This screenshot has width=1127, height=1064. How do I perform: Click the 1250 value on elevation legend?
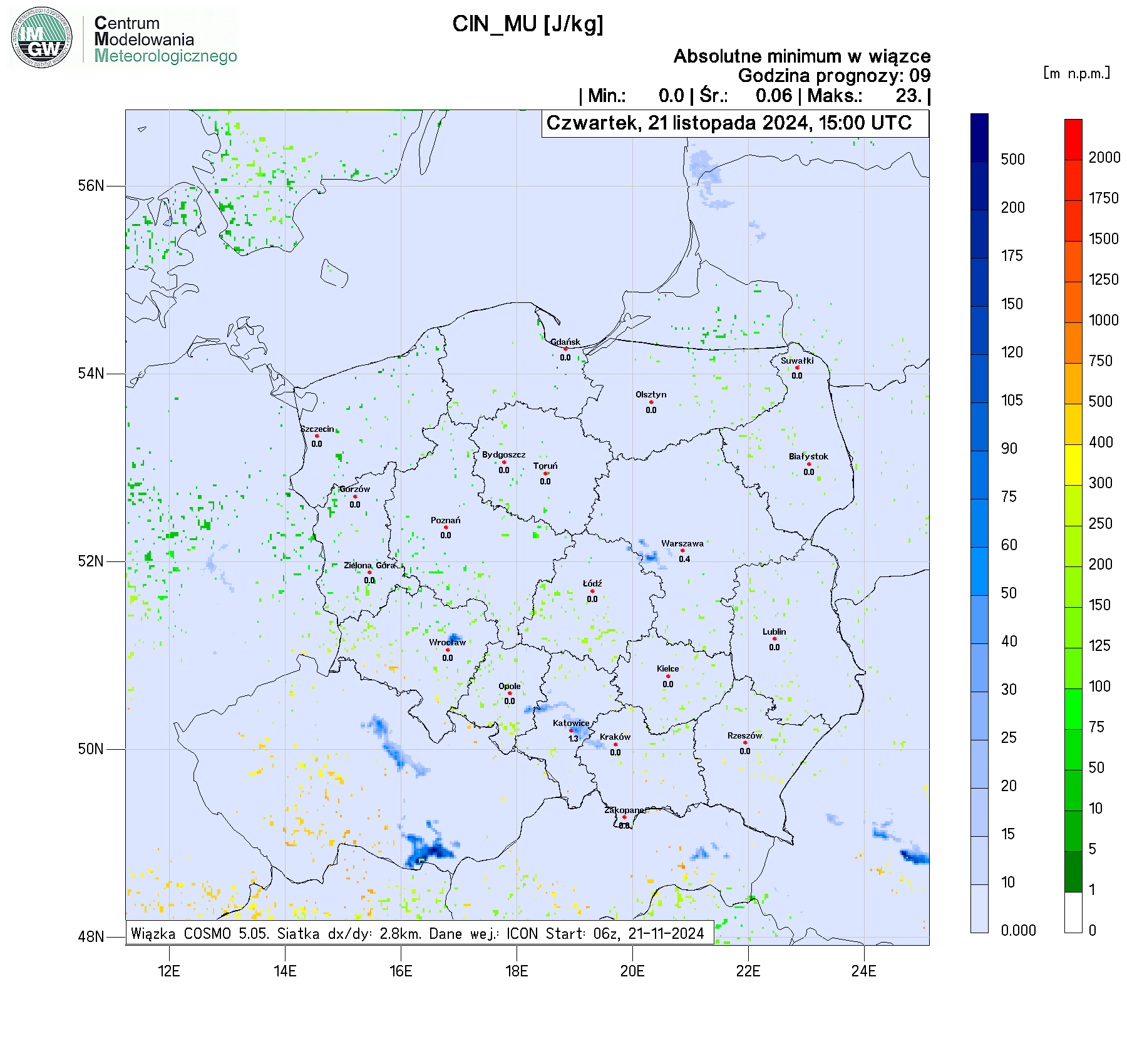tap(1104, 280)
